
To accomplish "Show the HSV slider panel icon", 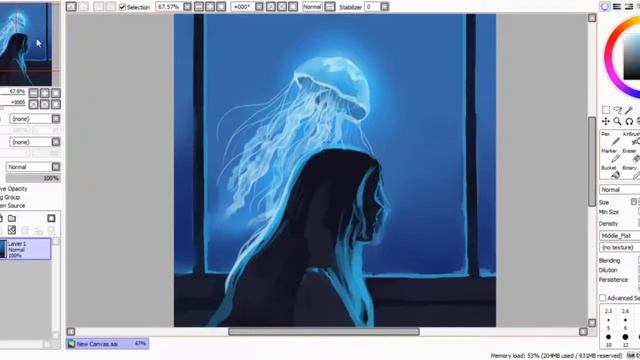I will (629, 6).
